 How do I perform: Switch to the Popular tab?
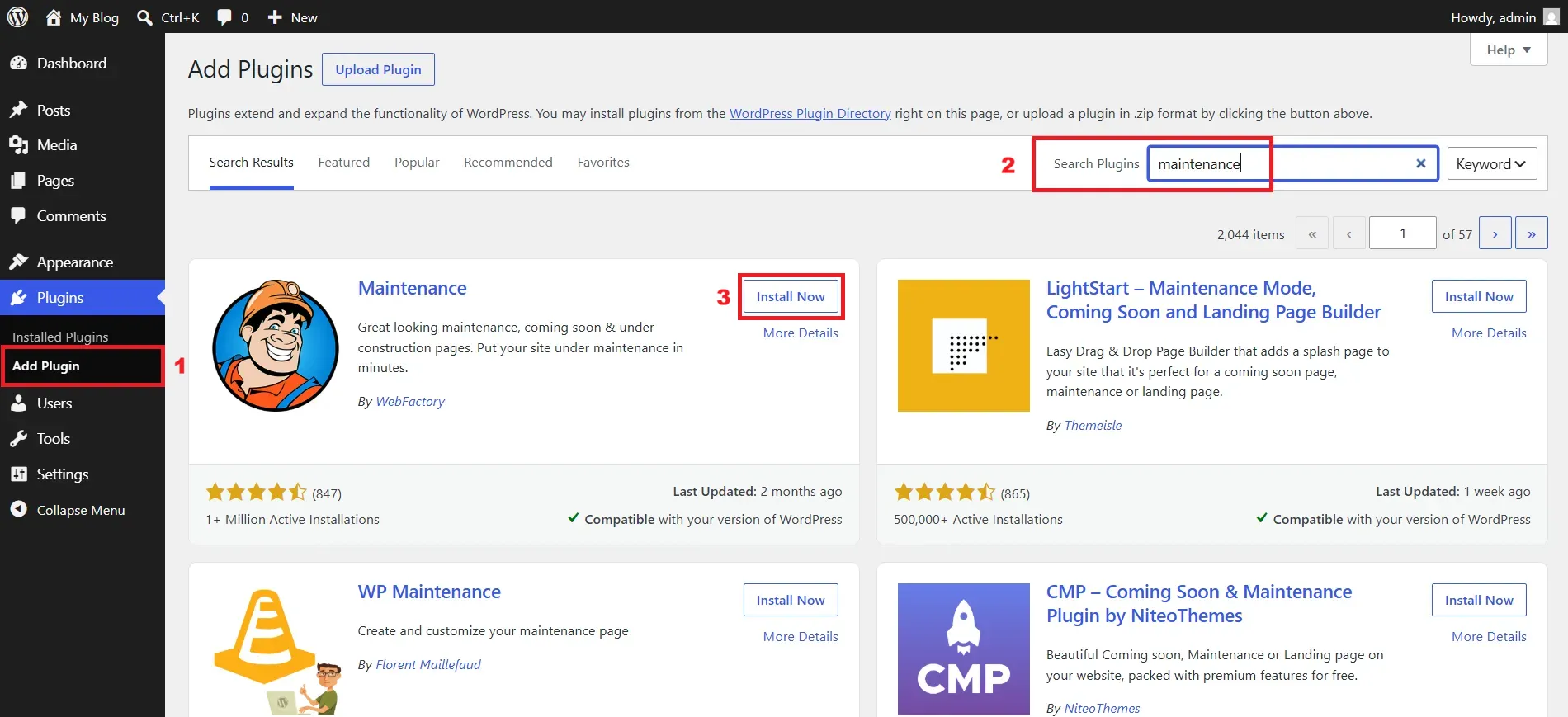click(417, 163)
